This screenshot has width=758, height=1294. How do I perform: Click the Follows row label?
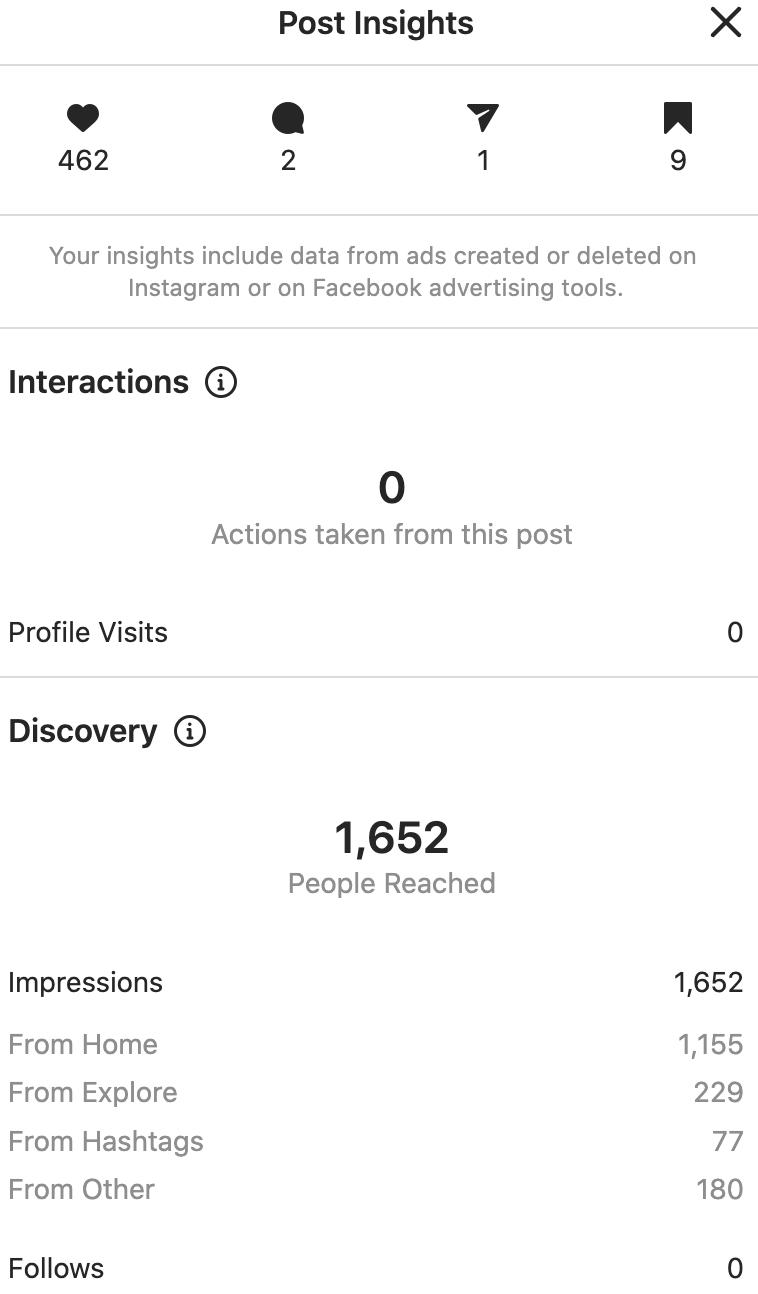coord(56,1268)
